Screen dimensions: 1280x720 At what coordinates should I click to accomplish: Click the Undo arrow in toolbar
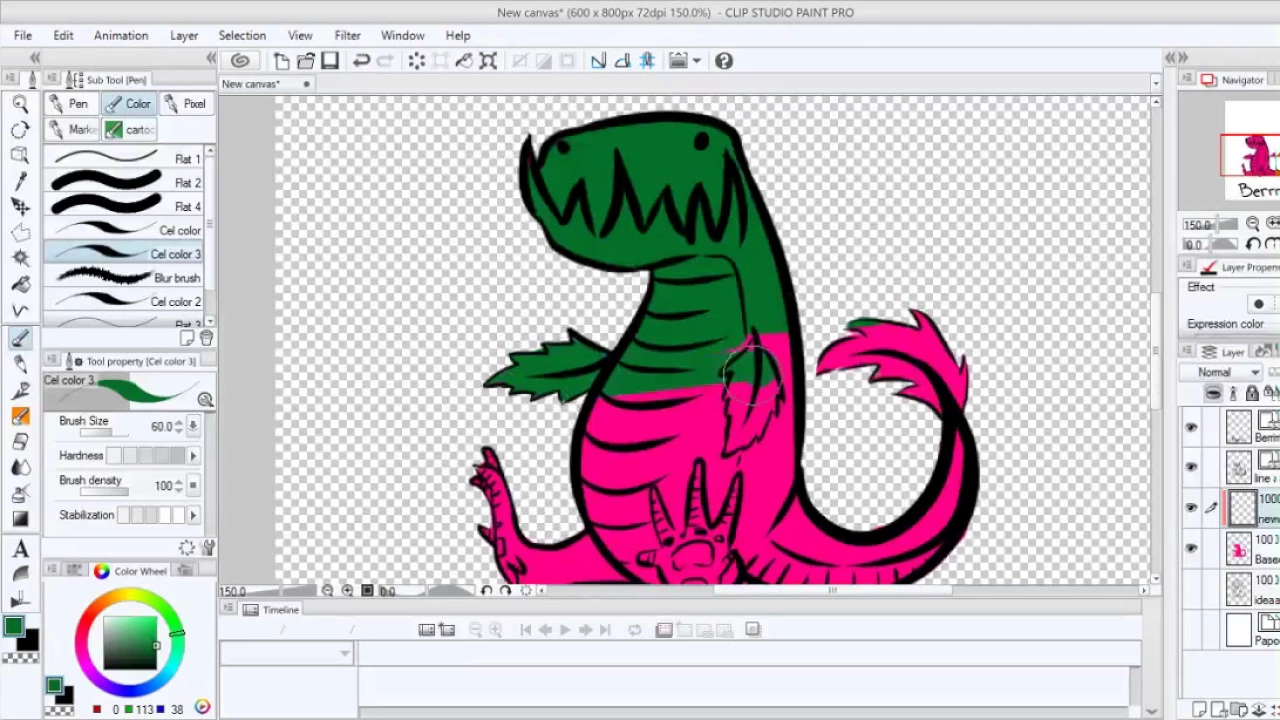[x=361, y=61]
